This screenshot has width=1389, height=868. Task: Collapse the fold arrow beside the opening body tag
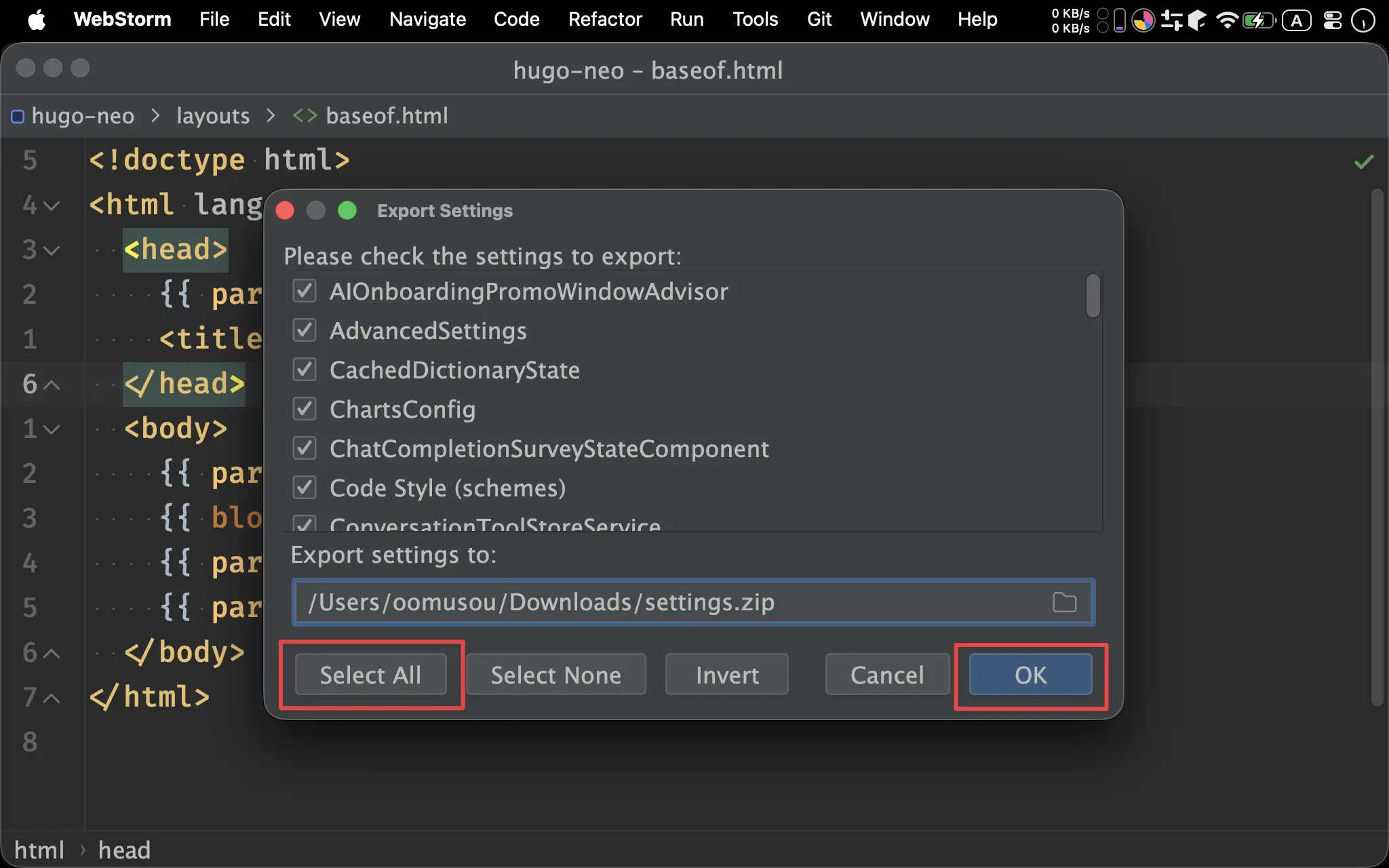52,429
